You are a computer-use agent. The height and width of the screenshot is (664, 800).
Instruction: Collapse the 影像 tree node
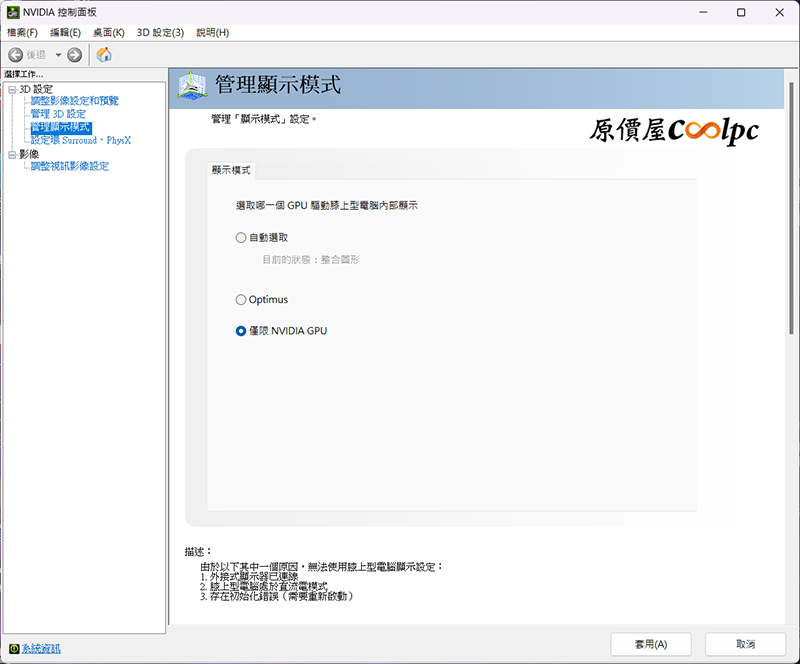12,155
